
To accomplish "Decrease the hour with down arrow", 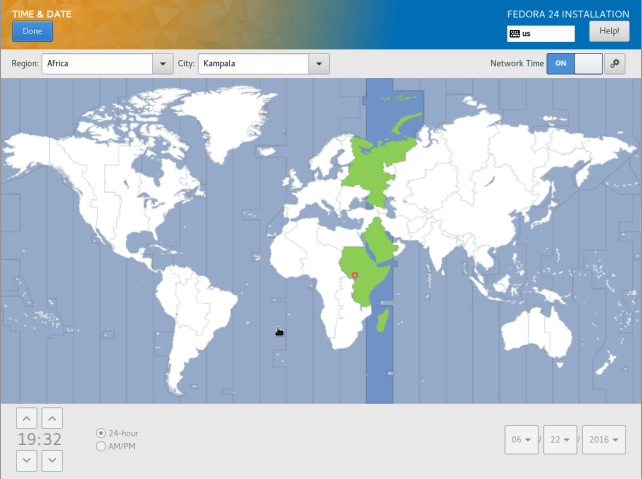I will (x=27, y=460).
